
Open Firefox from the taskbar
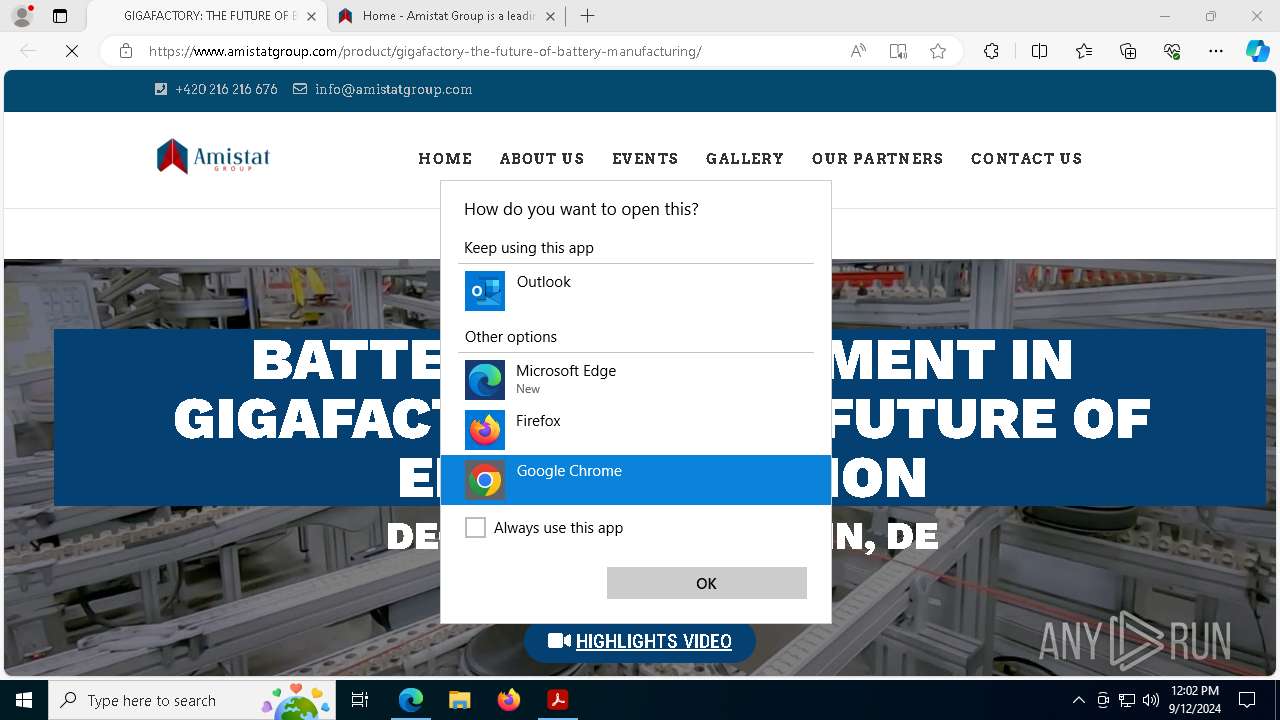click(509, 700)
